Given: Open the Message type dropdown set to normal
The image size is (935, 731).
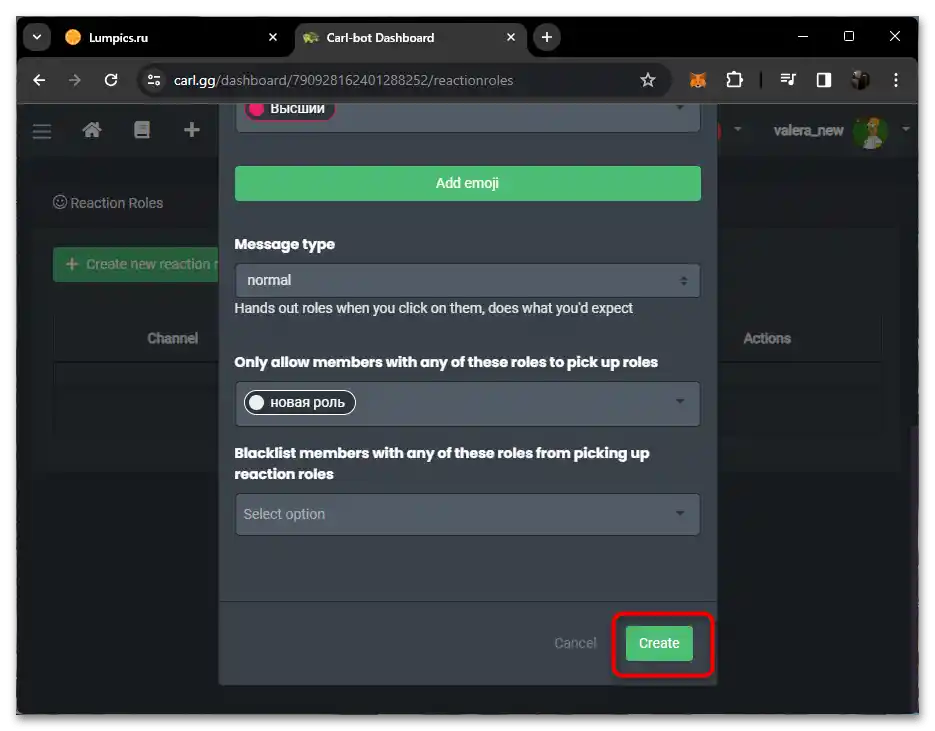Looking at the screenshot, I should 468,280.
